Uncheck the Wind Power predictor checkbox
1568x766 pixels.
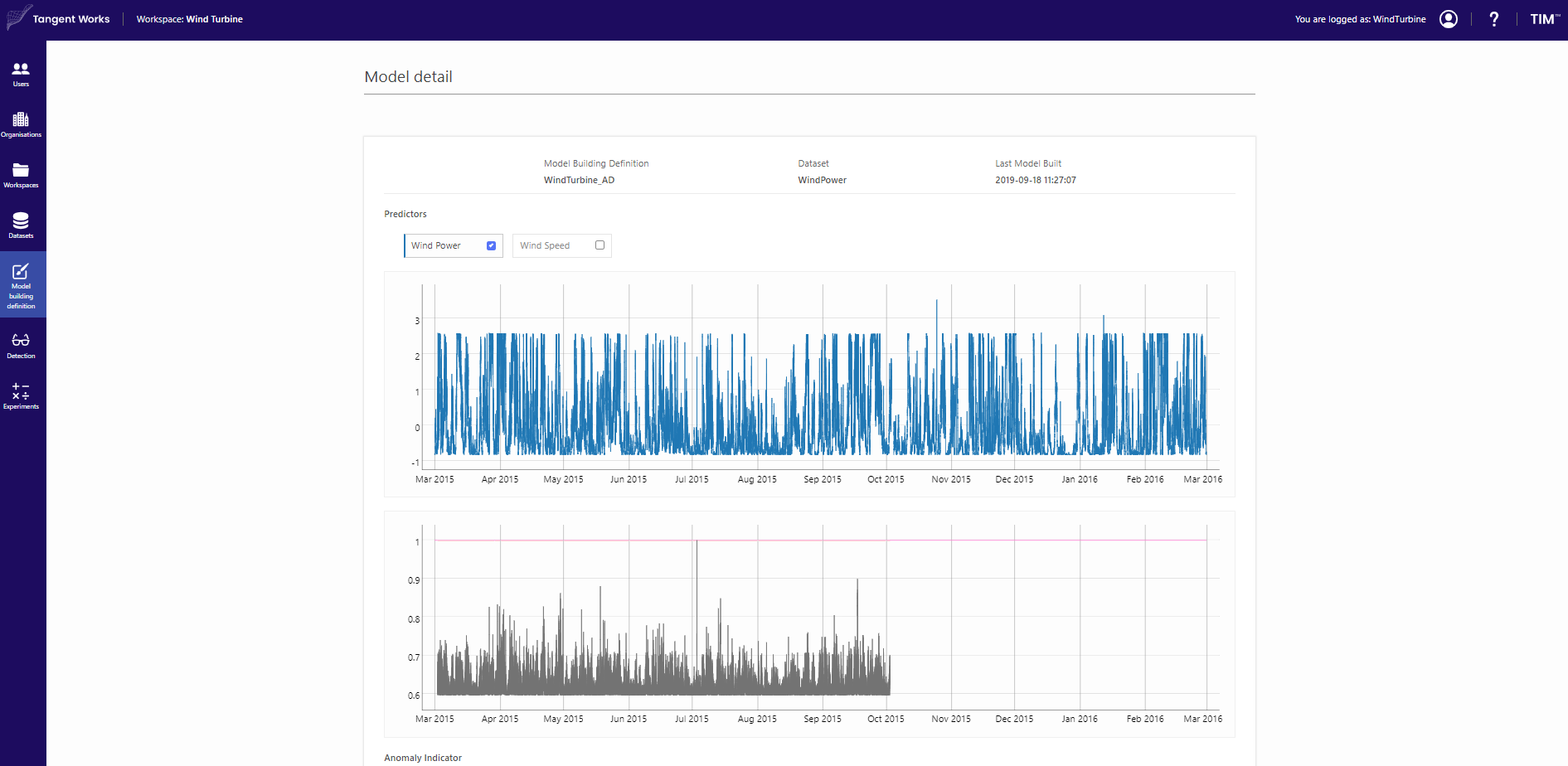491,245
